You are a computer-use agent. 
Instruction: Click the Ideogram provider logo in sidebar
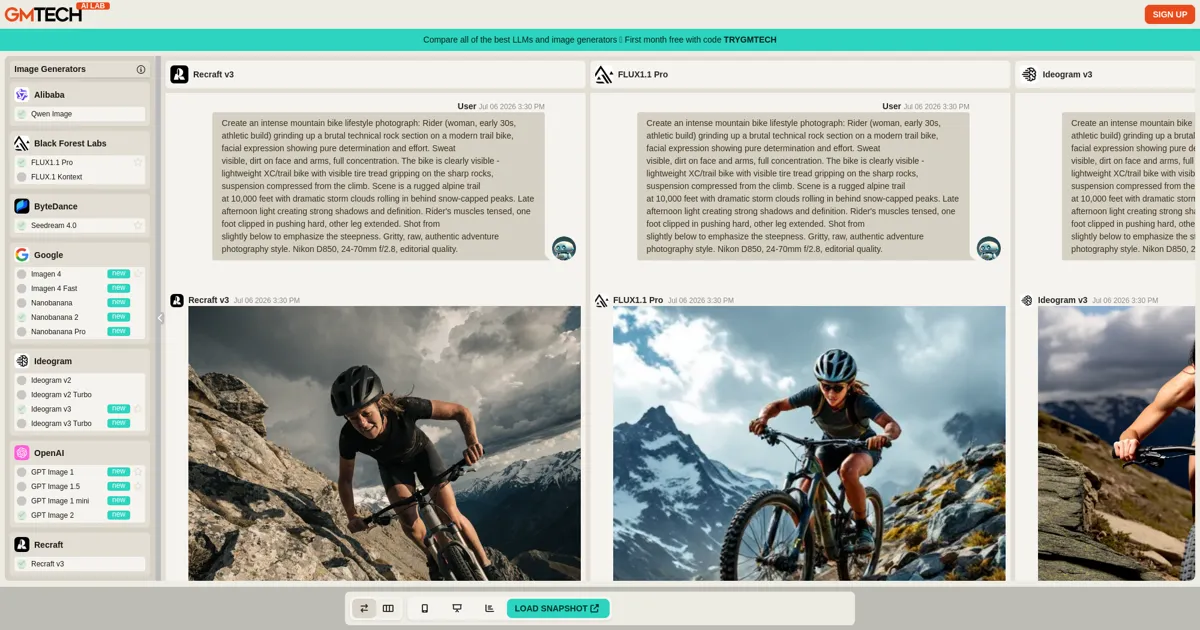(x=22, y=361)
